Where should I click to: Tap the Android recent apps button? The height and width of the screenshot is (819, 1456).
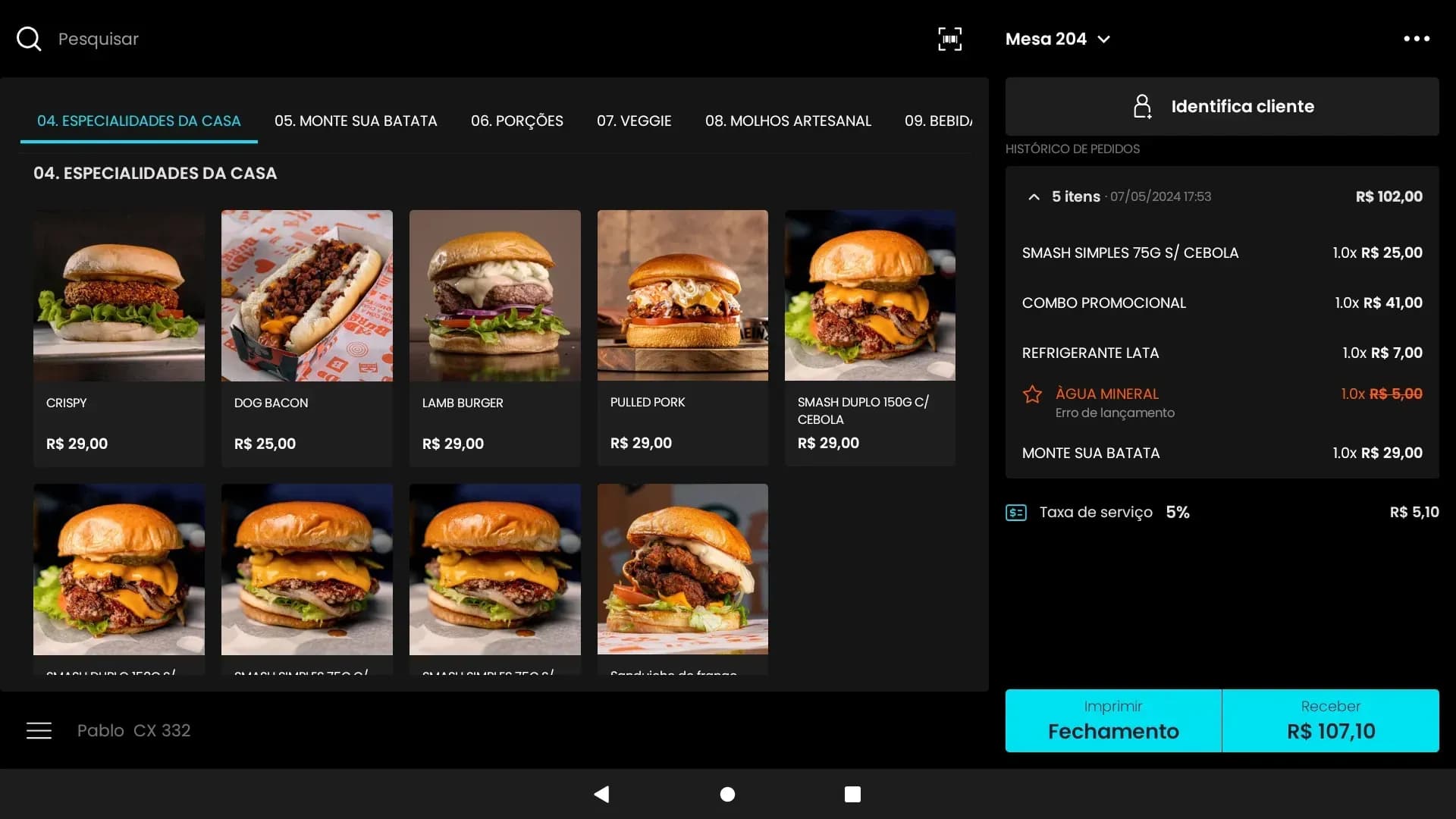point(852,794)
